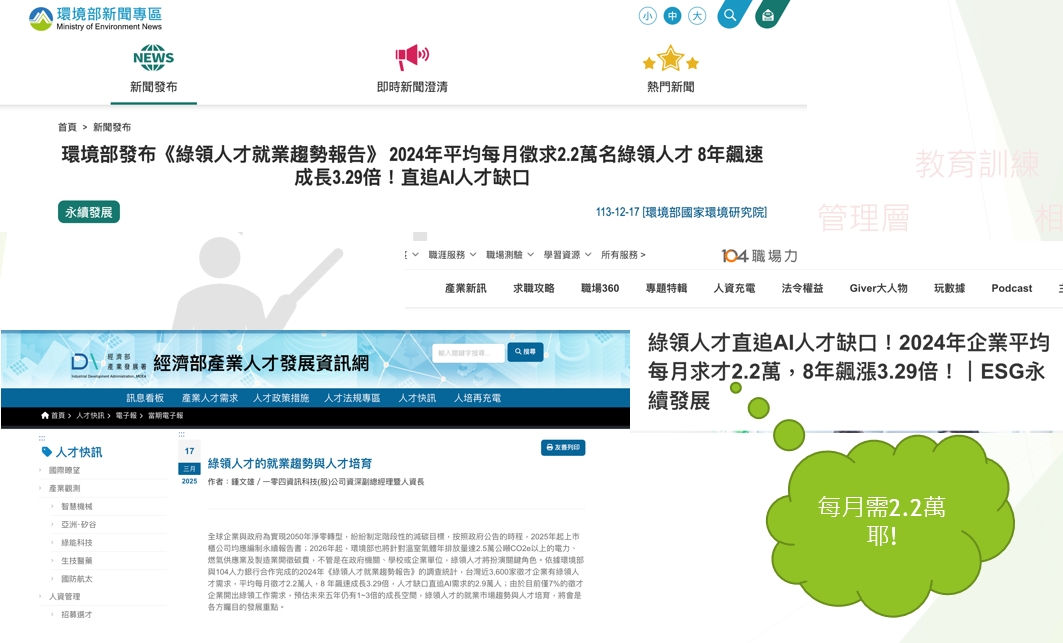This screenshot has height=643, width=1063.
Task: Set font size to medium (中)
Action: (x=672, y=16)
